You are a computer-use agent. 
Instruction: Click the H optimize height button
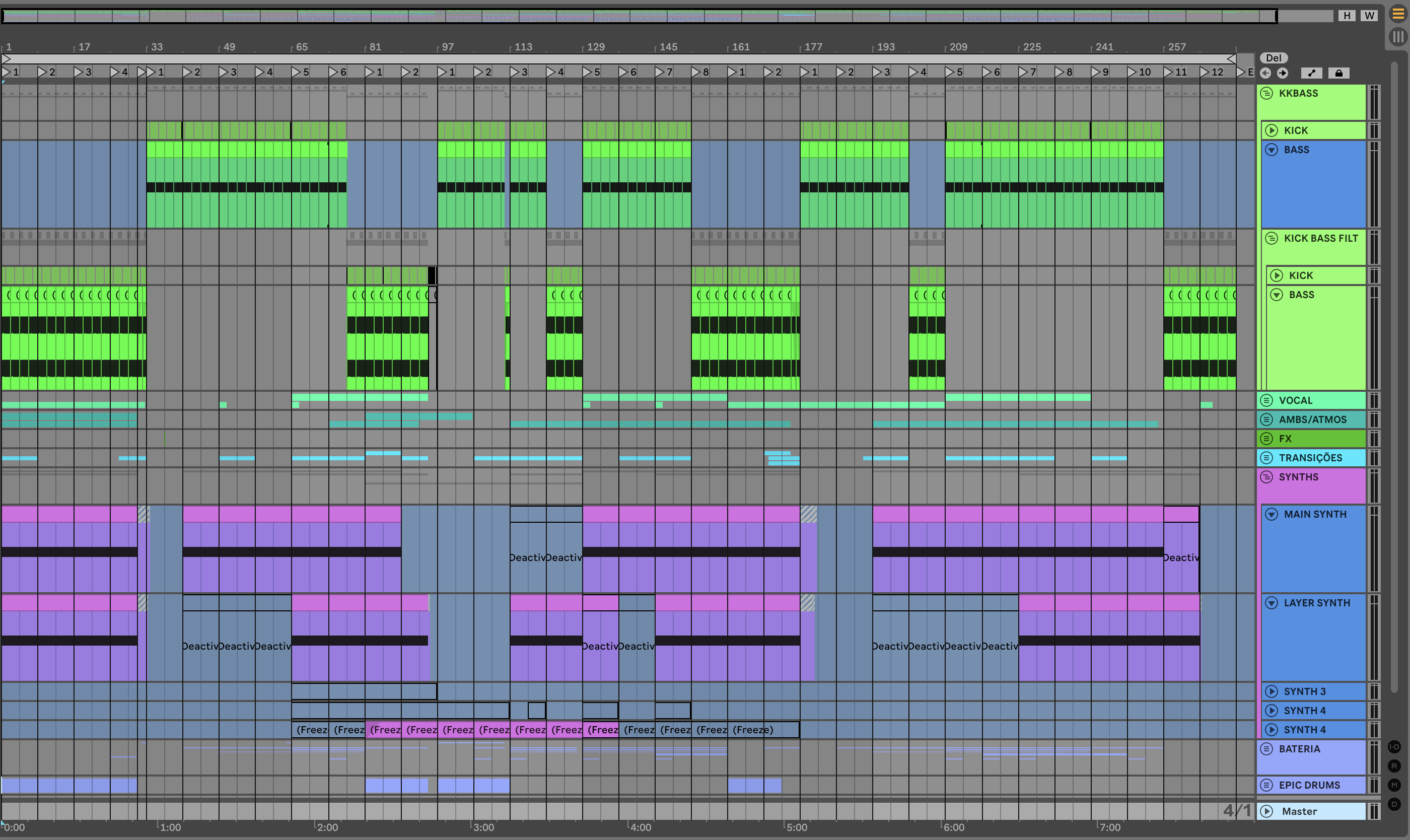(x=1347, y=16)
